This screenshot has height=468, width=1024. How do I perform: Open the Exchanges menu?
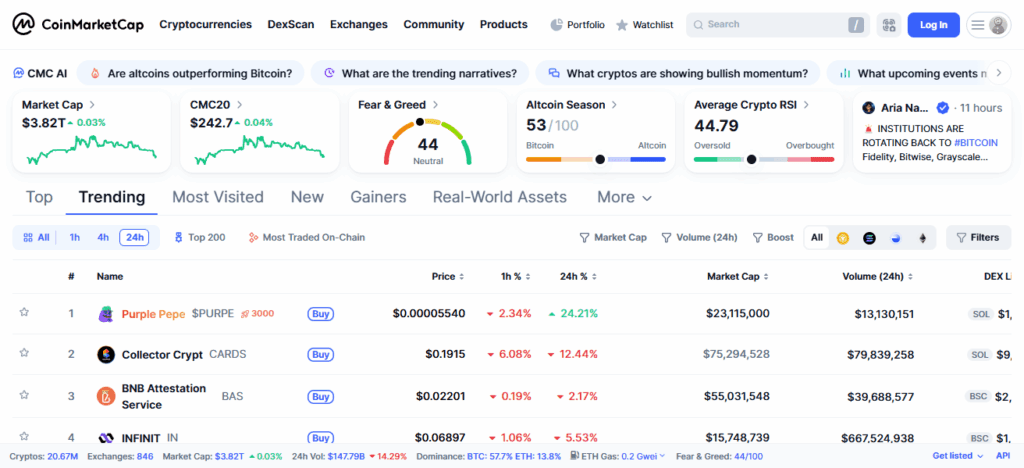pos(359,25)
